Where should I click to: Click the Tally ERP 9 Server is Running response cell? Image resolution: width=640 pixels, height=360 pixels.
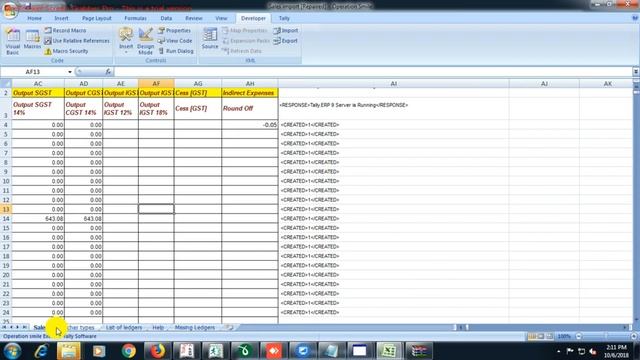pos(393,109)
